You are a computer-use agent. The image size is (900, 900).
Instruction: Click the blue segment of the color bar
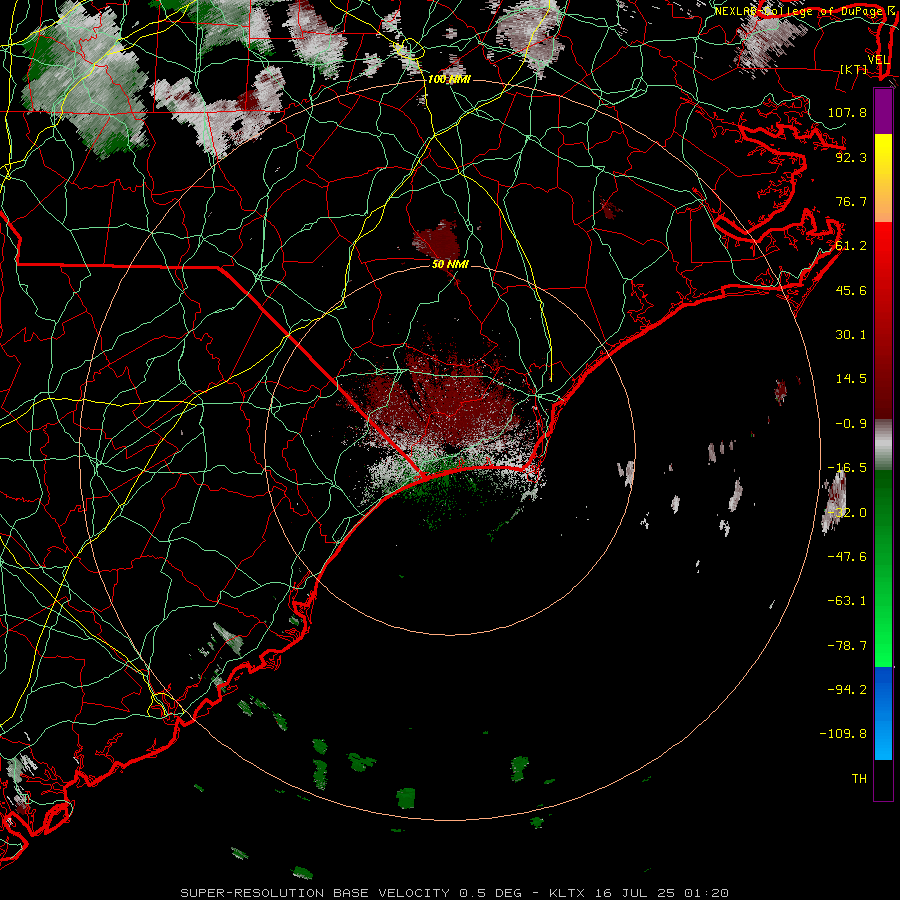pos(883,713)
